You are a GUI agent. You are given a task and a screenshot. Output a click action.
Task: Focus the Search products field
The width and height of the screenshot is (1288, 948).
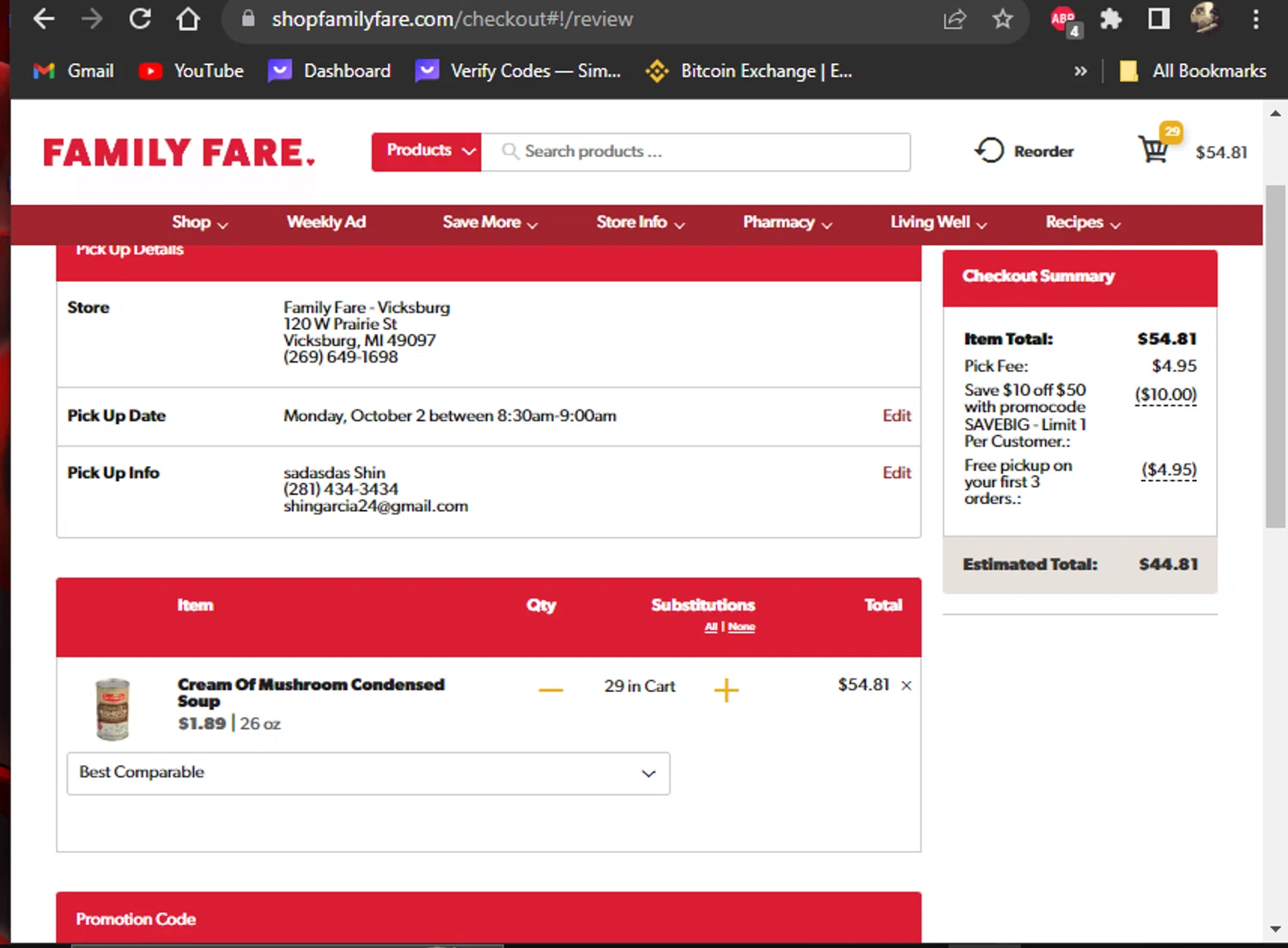(696, 152)
